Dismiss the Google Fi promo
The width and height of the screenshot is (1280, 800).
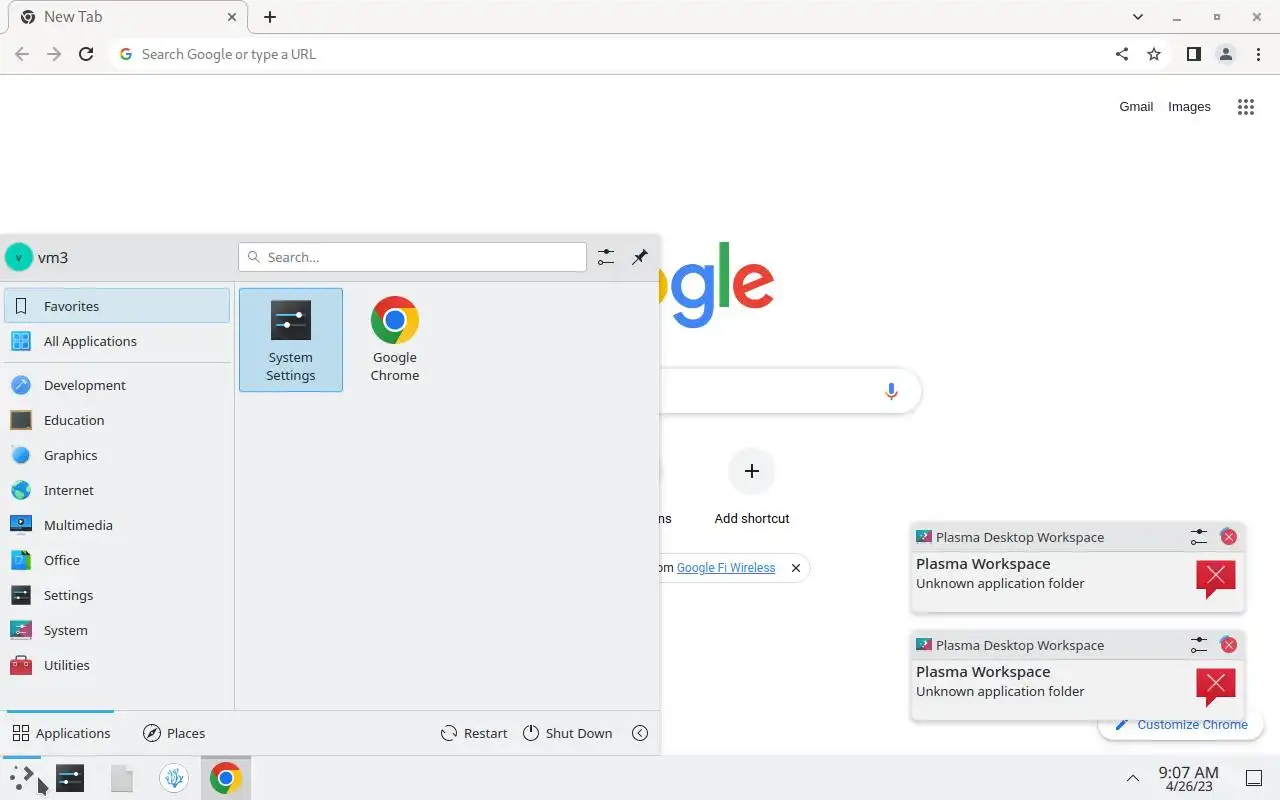tap(796, 568)
